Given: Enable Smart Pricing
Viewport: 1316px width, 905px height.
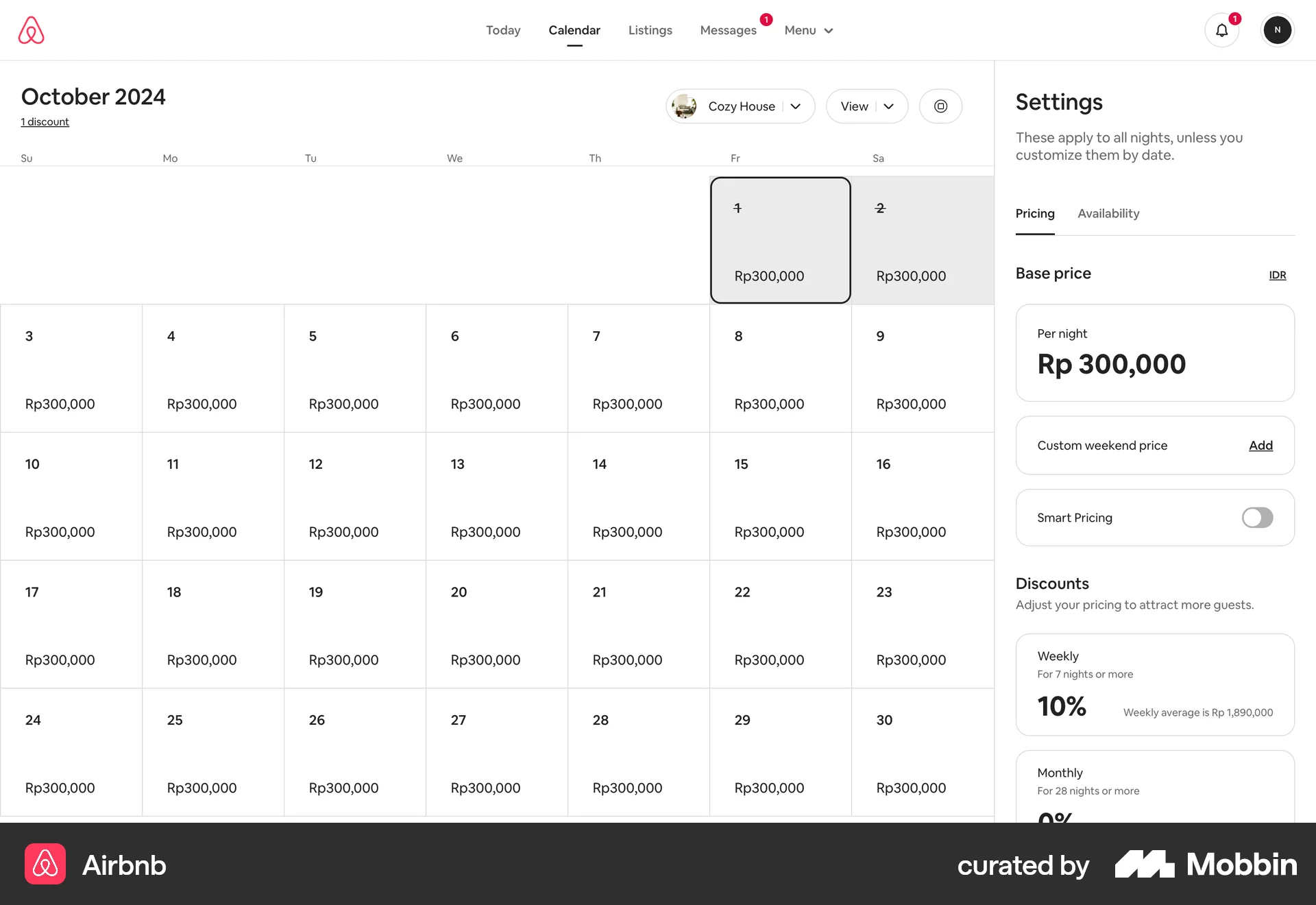Looking at the screenshot, I should [x=1256, y=518].
